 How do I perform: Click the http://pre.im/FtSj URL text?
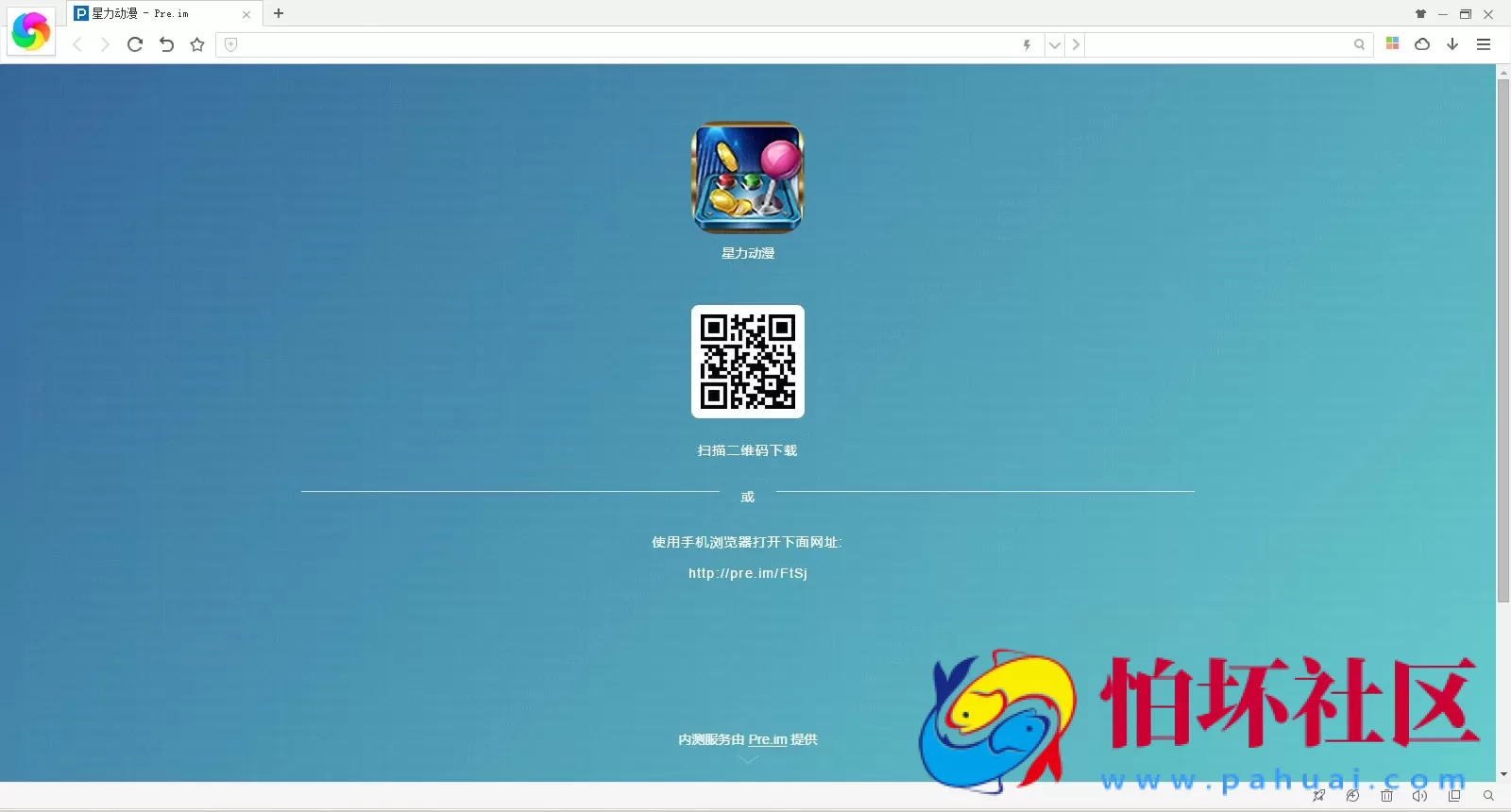tap(748, 573)
